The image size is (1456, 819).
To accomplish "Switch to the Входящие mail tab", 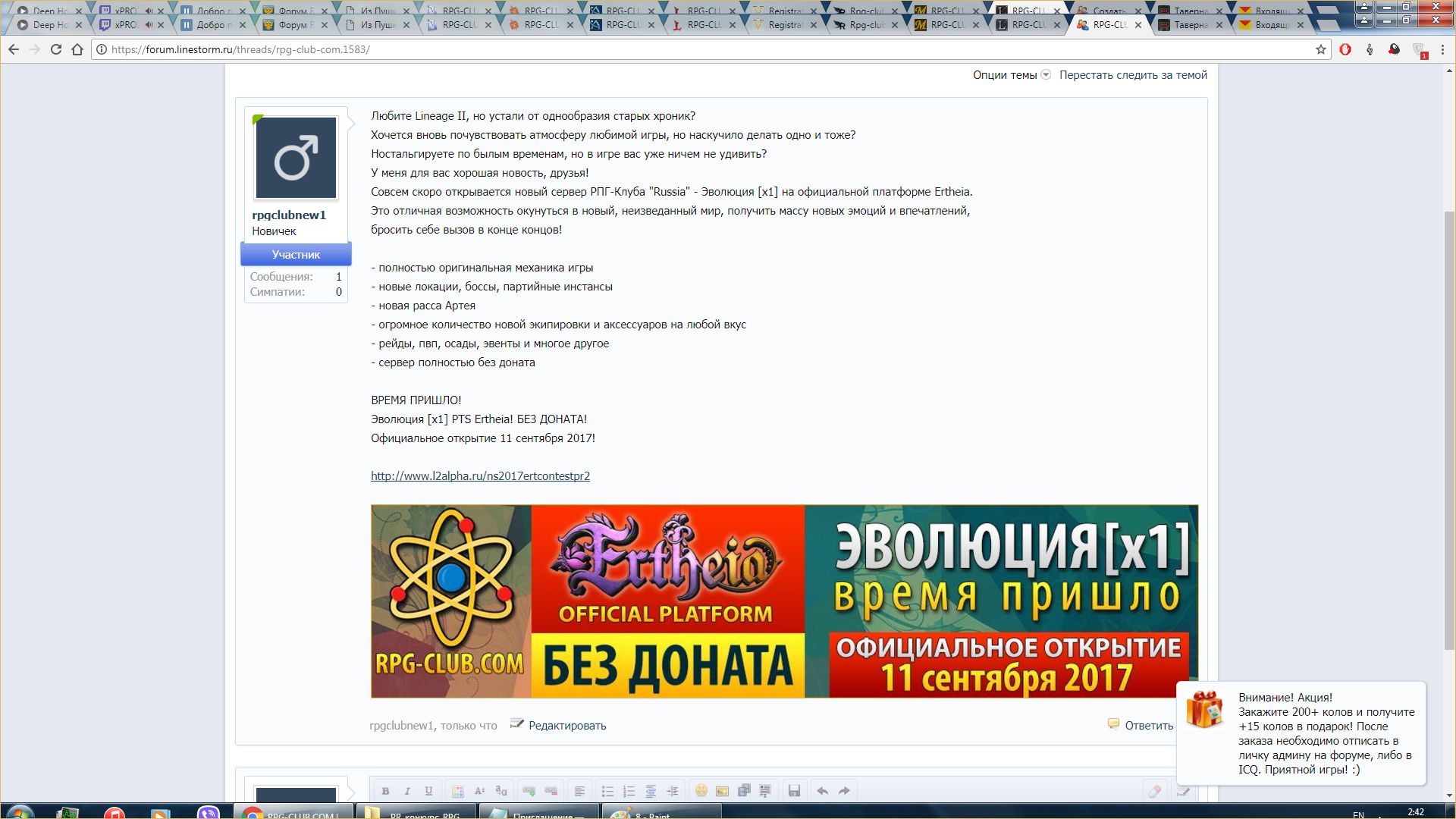I will 1272,25.
